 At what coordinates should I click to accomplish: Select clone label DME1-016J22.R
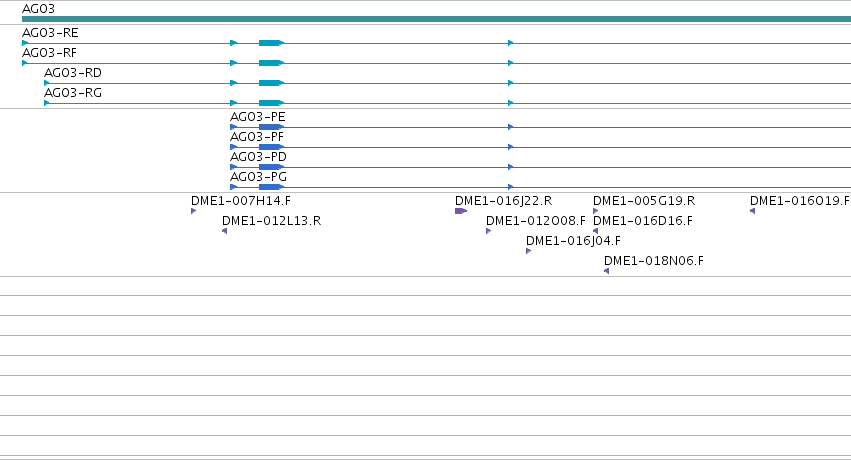tap(504, 201)
